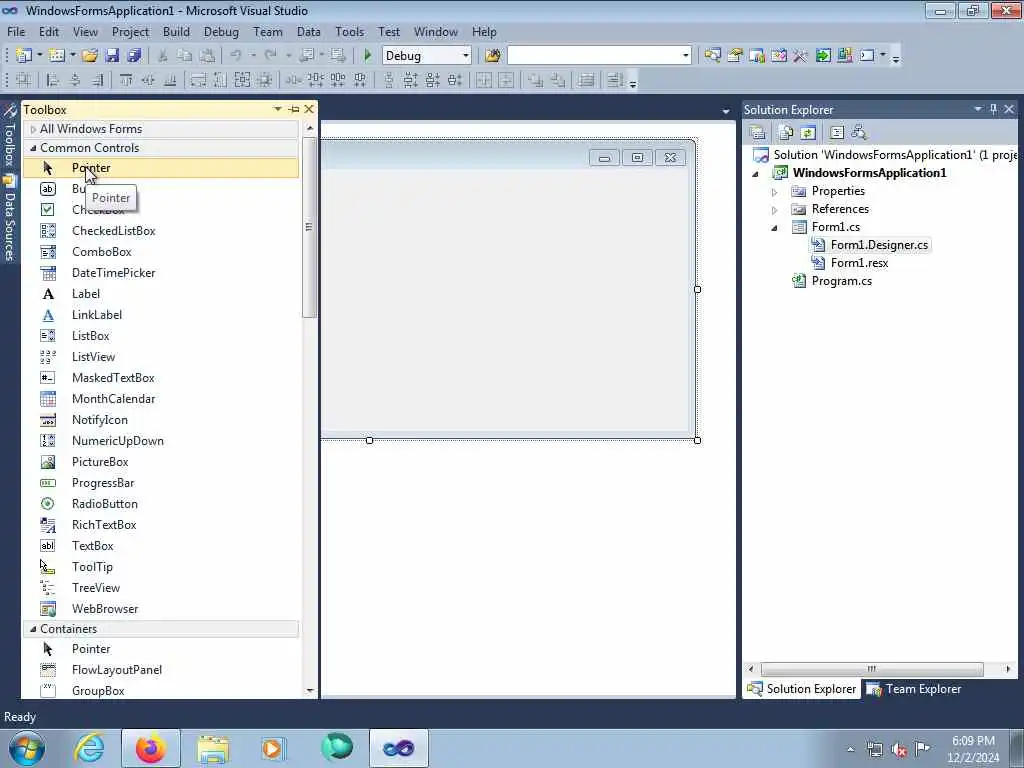This screenshot has height=768, width=1024.
Task: Open the Tools menu
Action: point(349,32)
